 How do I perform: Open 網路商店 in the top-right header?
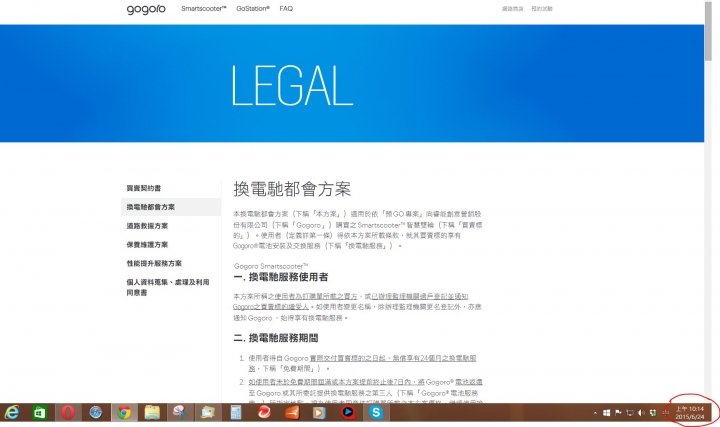(x=512, y=9)
